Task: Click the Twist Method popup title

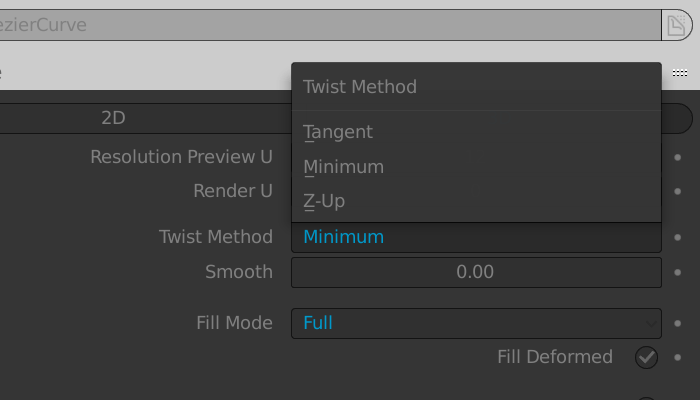Action: [x=360, y=87]
